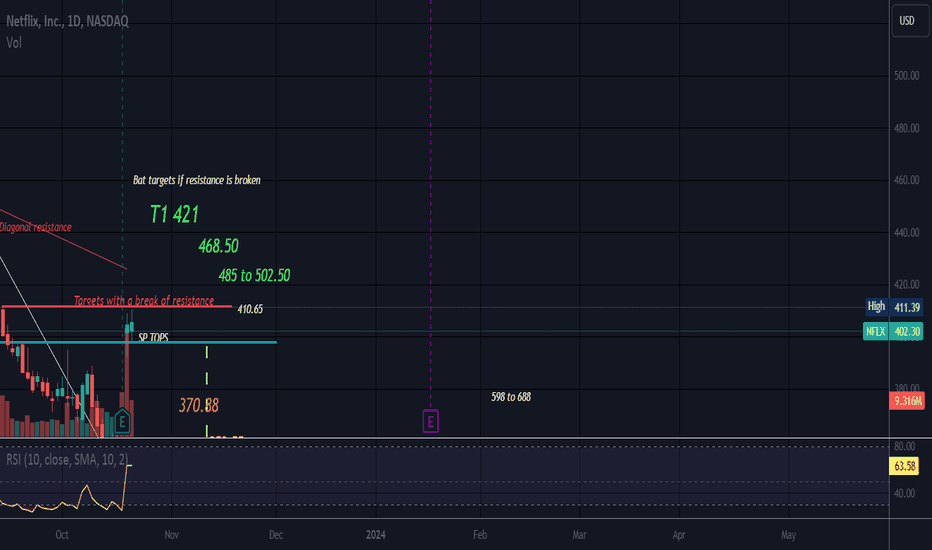
Task: Click the Vol indicator label
Action: (x=14, y=43)
